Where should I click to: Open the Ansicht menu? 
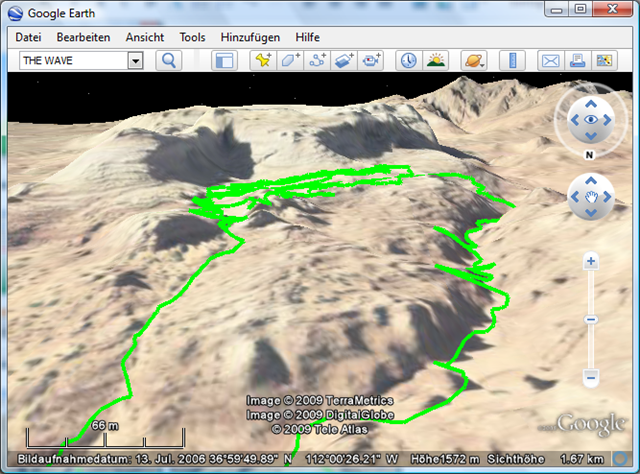(x=145, y=37)
